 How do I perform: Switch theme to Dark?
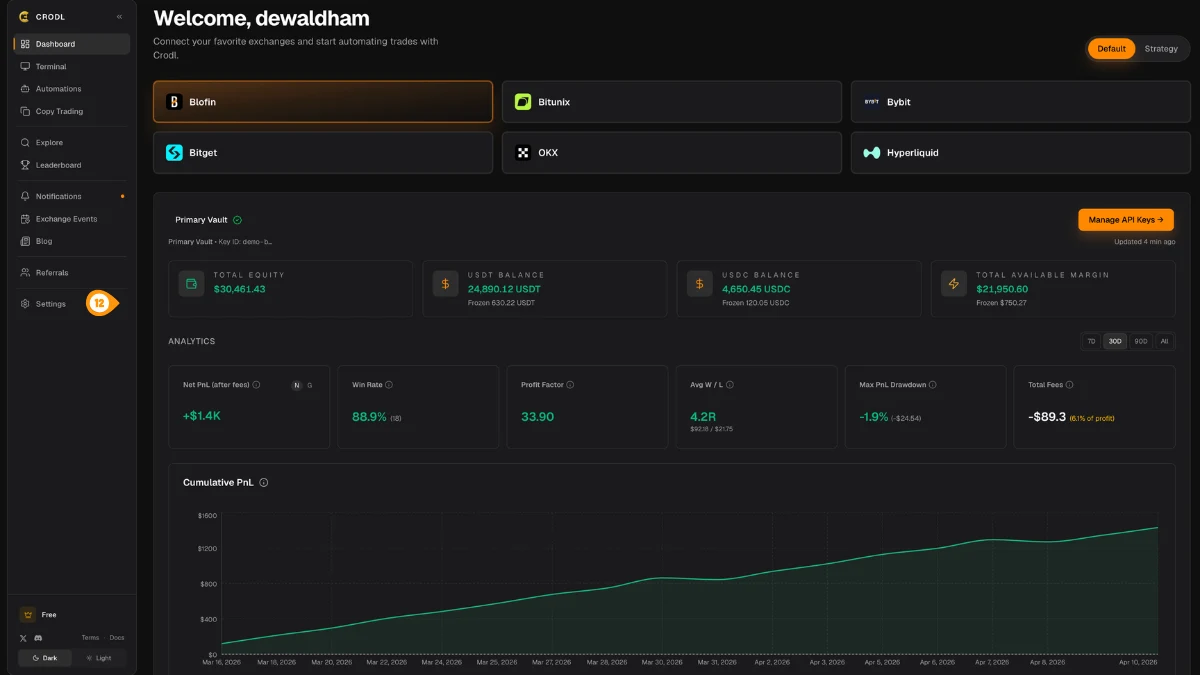[x=45, y=658]
